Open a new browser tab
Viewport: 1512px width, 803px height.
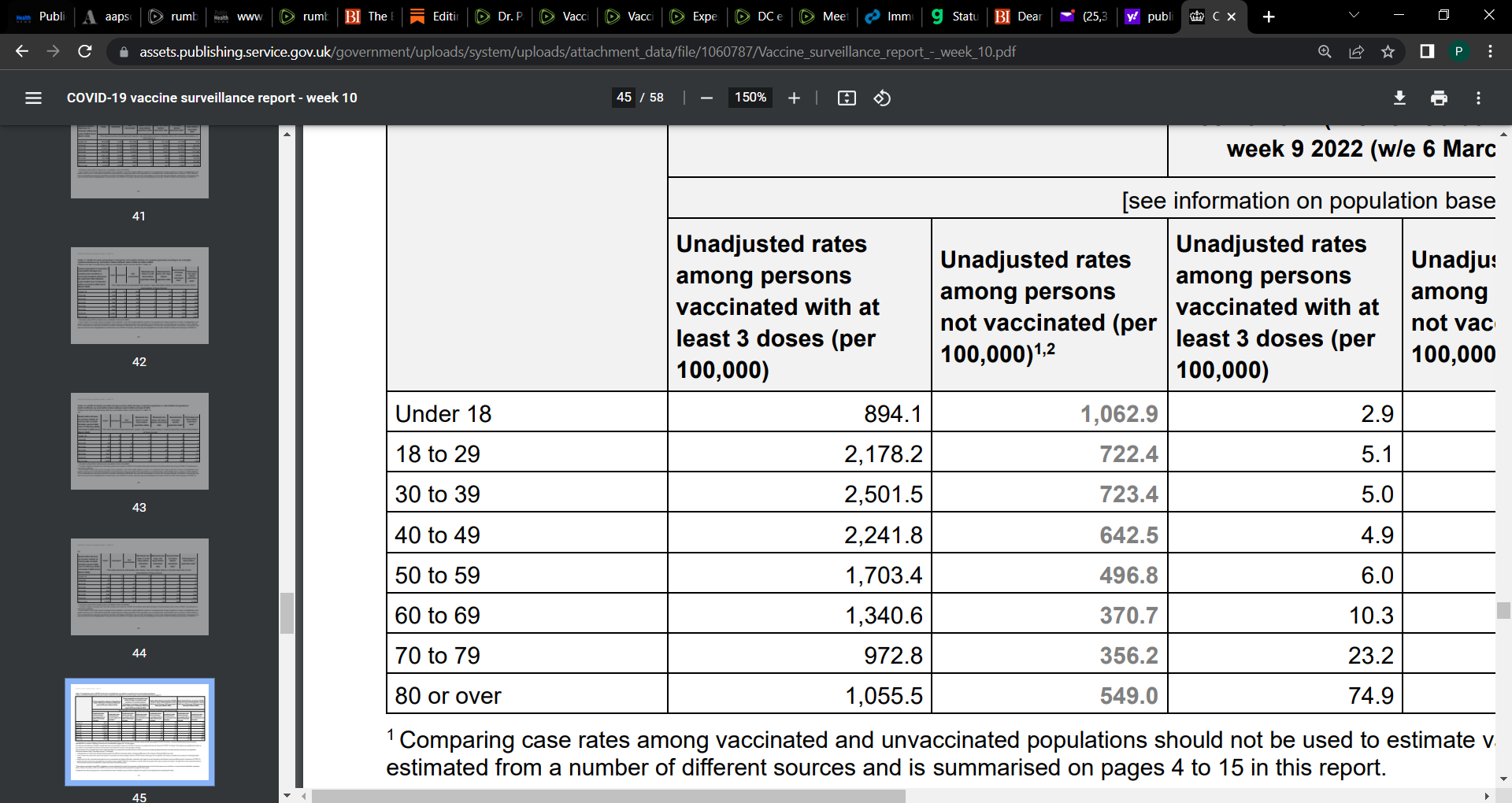click(1269, 17)
